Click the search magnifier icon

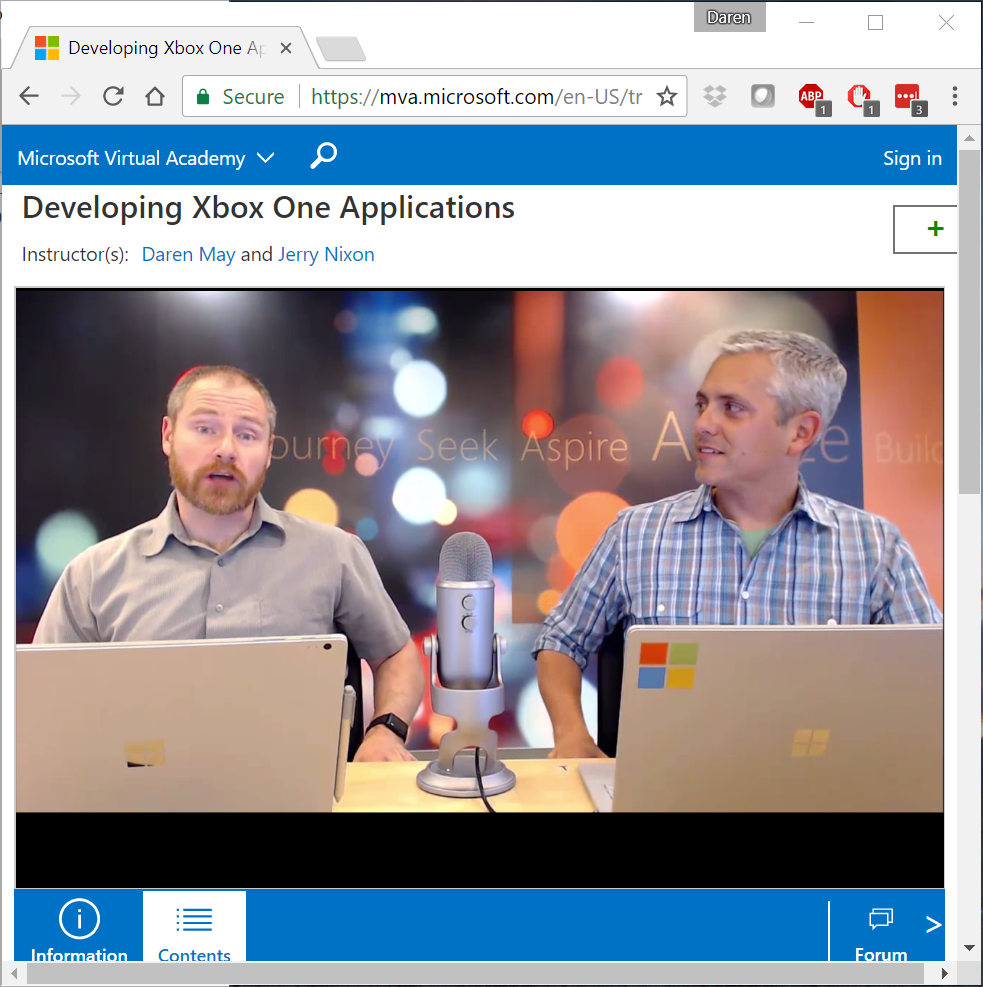tap(323, 156)
